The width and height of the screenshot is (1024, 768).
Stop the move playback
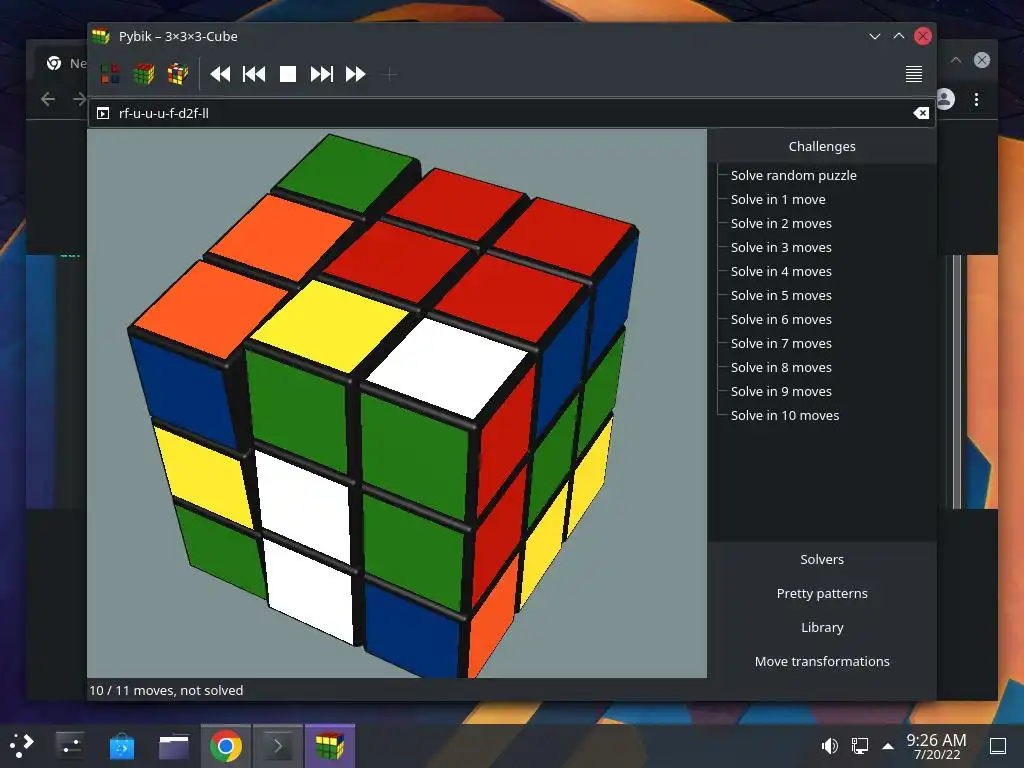(x=288, y=74)
